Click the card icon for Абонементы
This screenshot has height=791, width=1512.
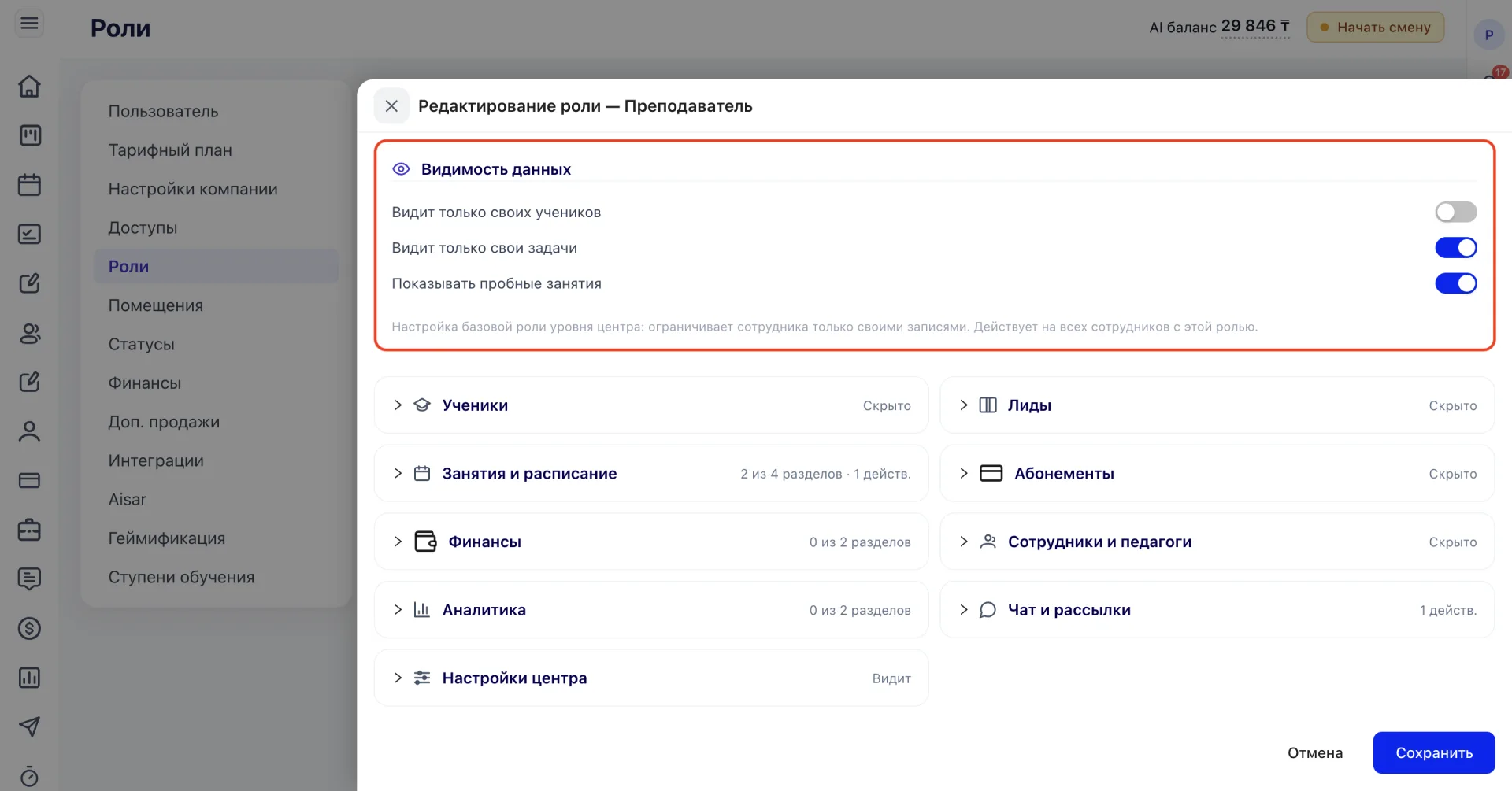click(991, 473)
